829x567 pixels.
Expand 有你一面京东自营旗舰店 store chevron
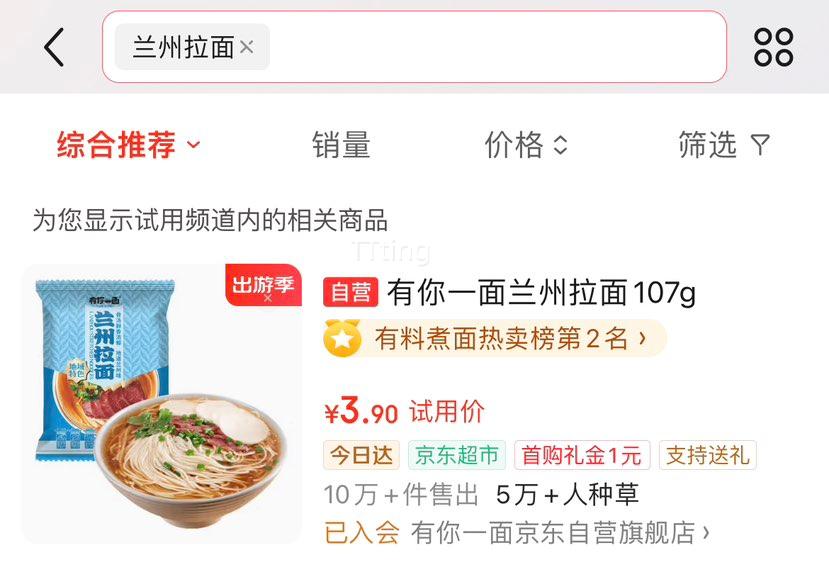point(706,532)
